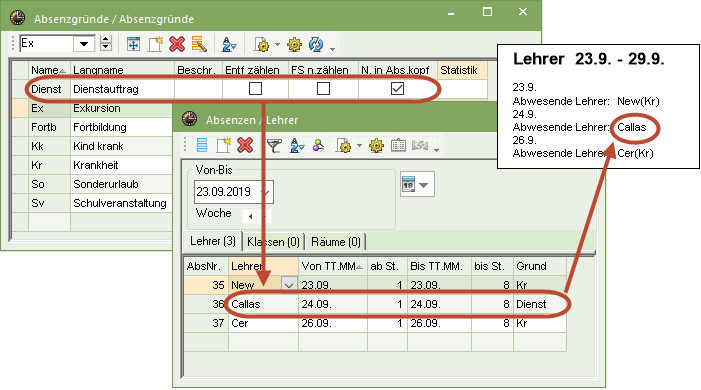Click the list view icon in Absenzen toolbar
The height and width of the screenshot is (390, 701).
point(202,145)
